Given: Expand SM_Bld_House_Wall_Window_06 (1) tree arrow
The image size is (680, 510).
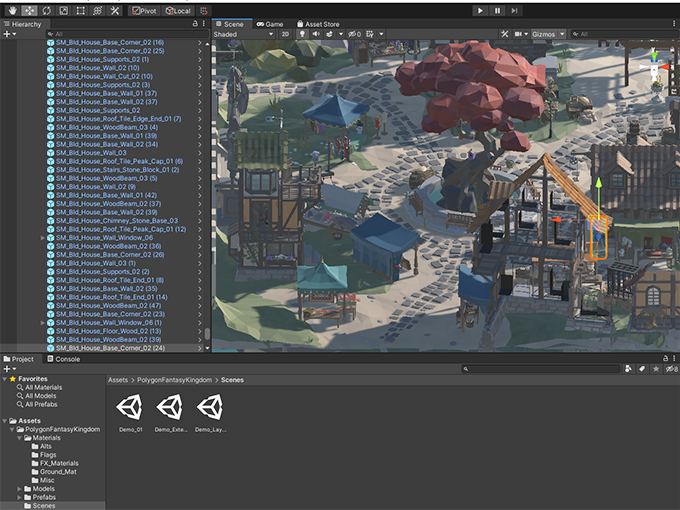Looking at the screenshot, I should (42, 323).
